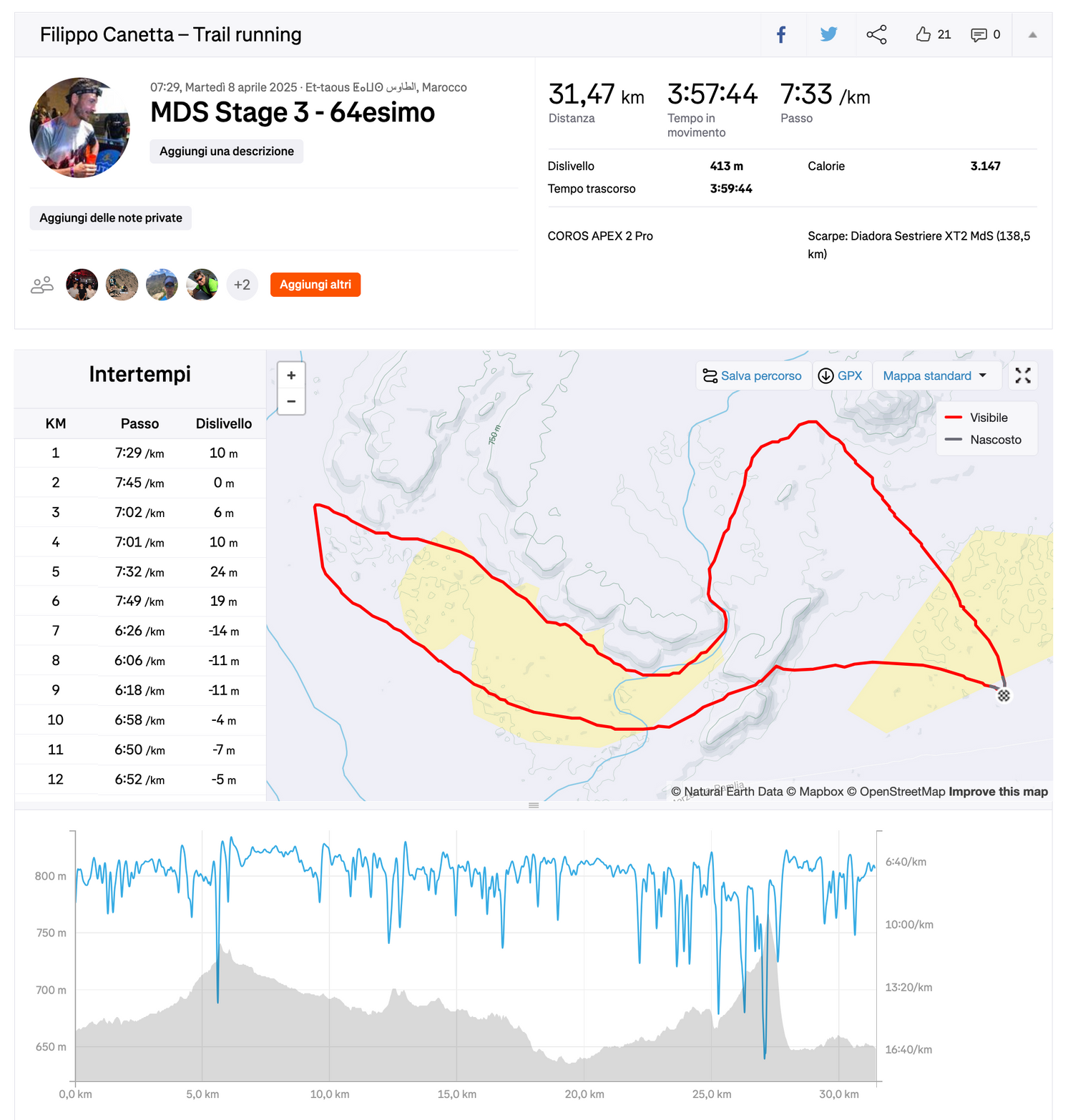Expand the map to fullscreen

point(1023,375)
